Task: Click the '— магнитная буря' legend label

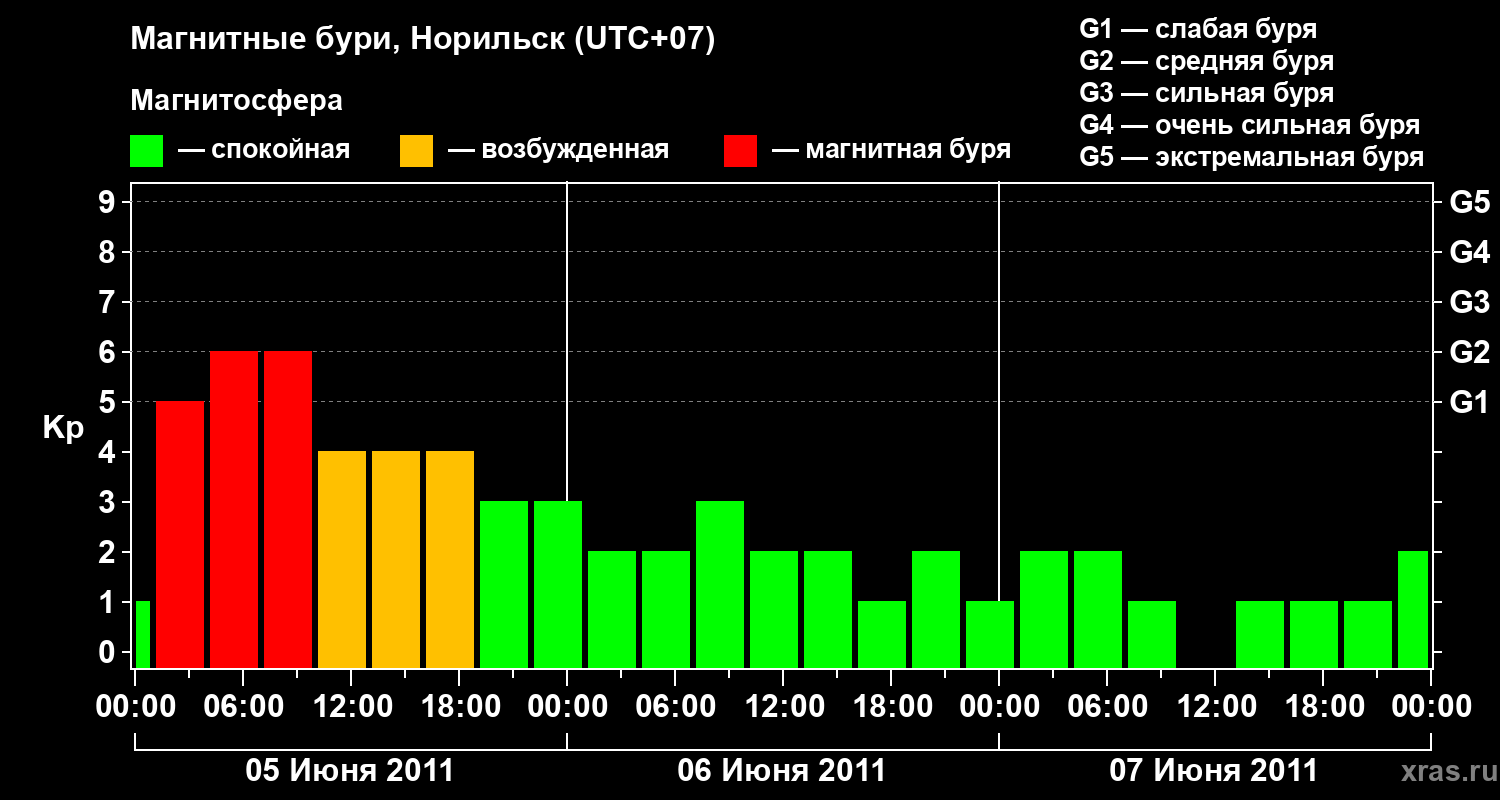Action: click(892, 151)
